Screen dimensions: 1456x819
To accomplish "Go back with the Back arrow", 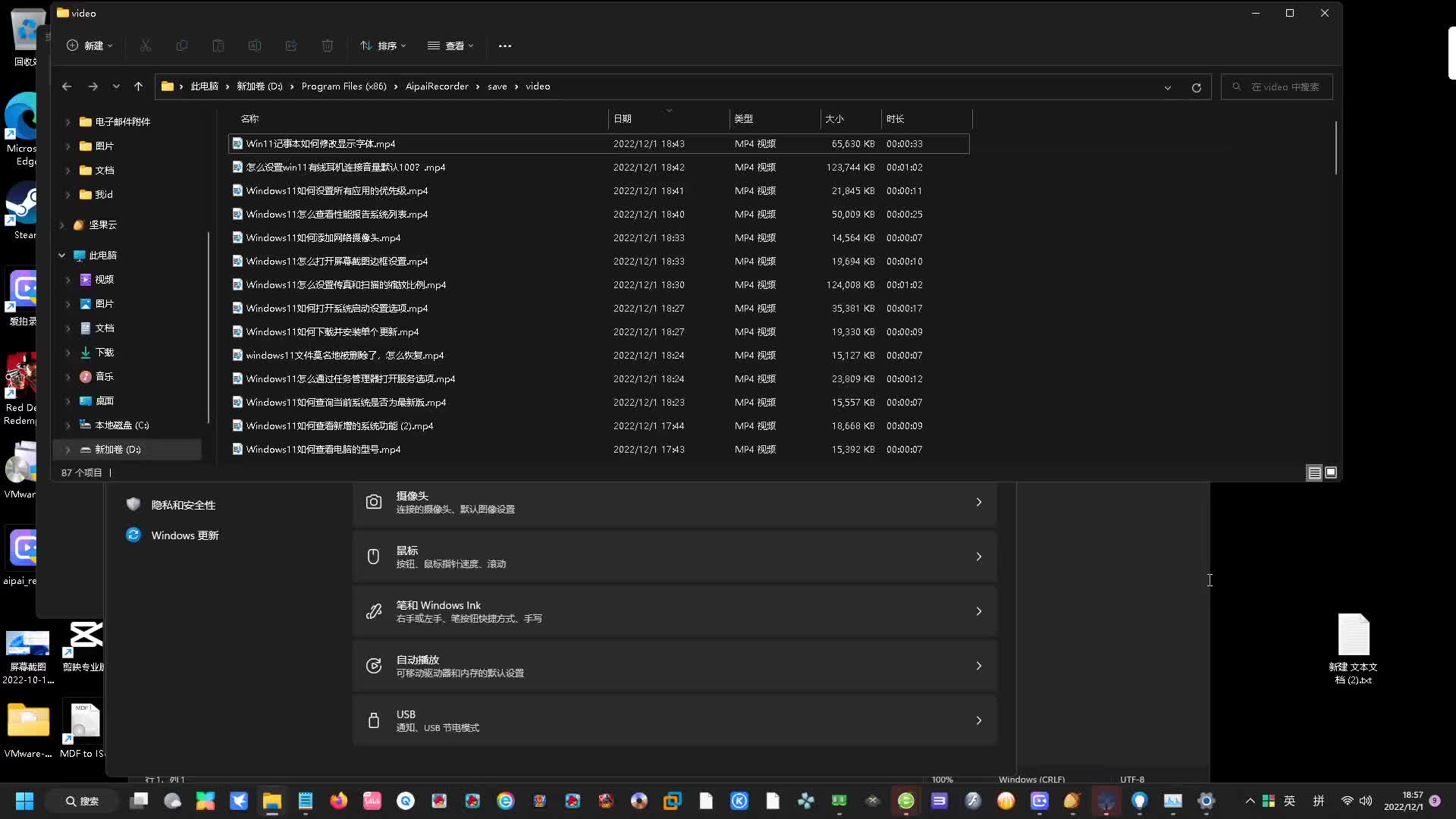I will coord(67,86).
